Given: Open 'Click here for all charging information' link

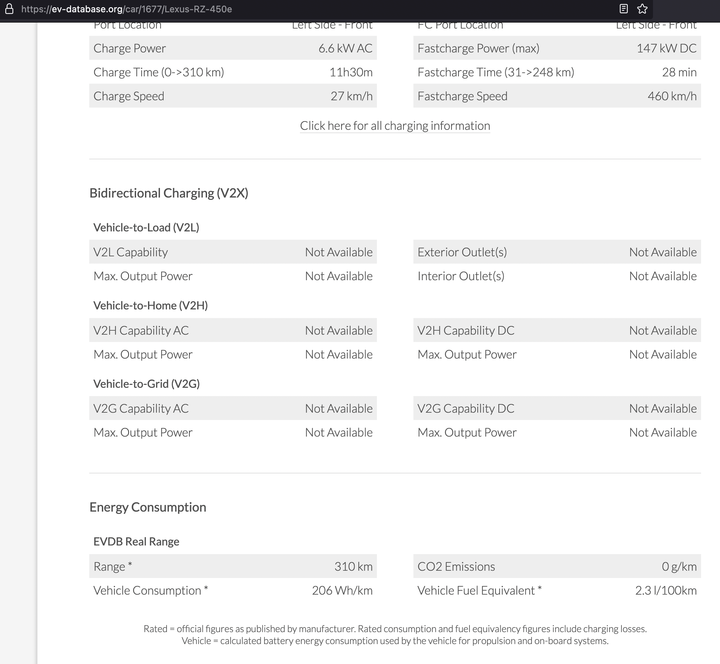Looking at the screenshot, I should (395, 126).
